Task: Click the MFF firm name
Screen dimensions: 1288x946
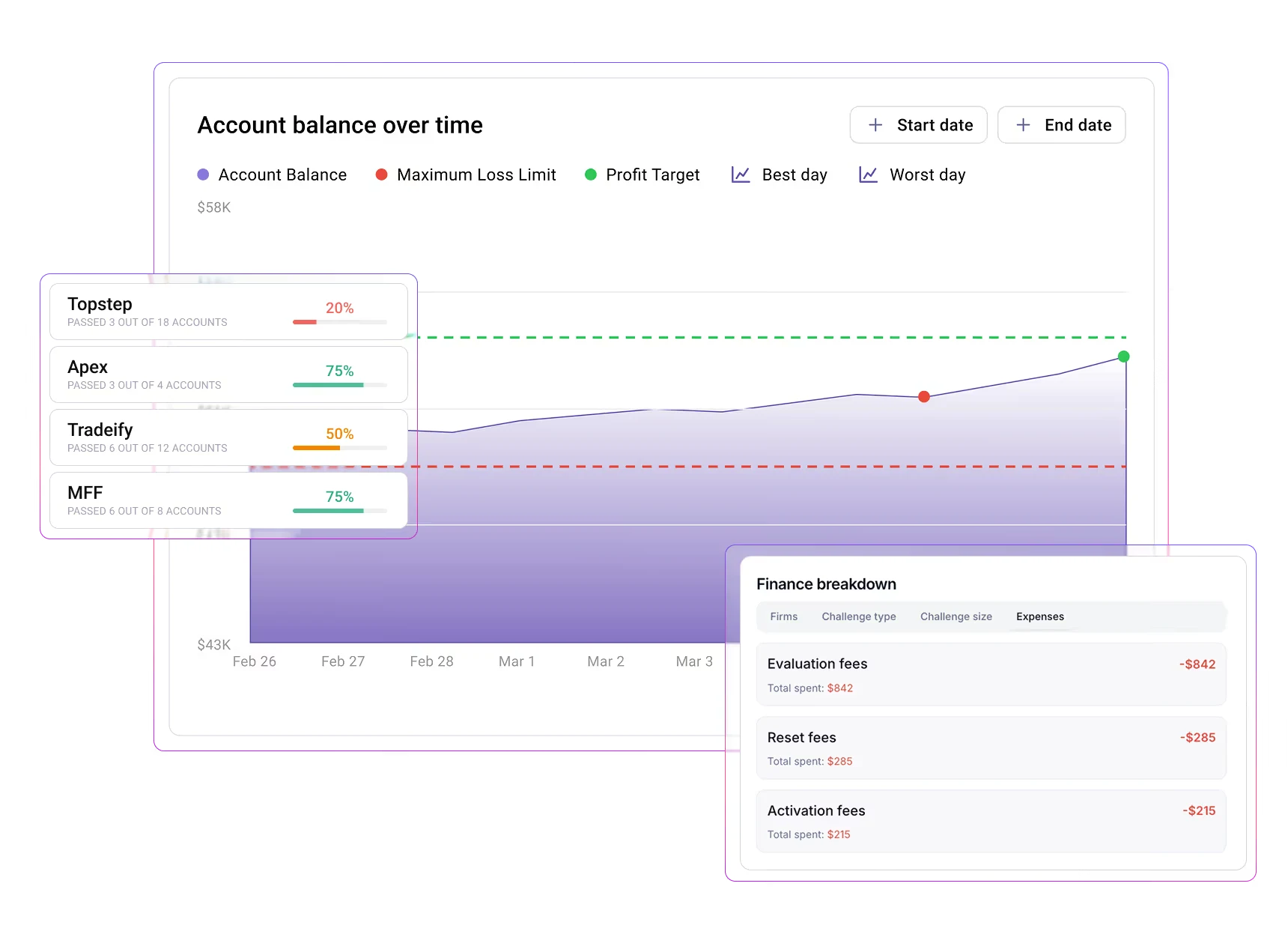Action: tap(85, 493)
